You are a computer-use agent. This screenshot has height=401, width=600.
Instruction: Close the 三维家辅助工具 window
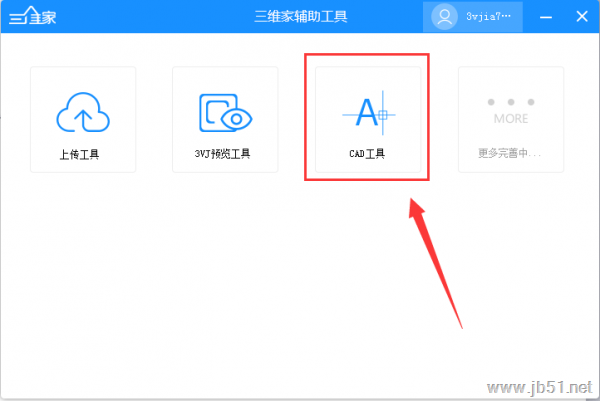582,16
